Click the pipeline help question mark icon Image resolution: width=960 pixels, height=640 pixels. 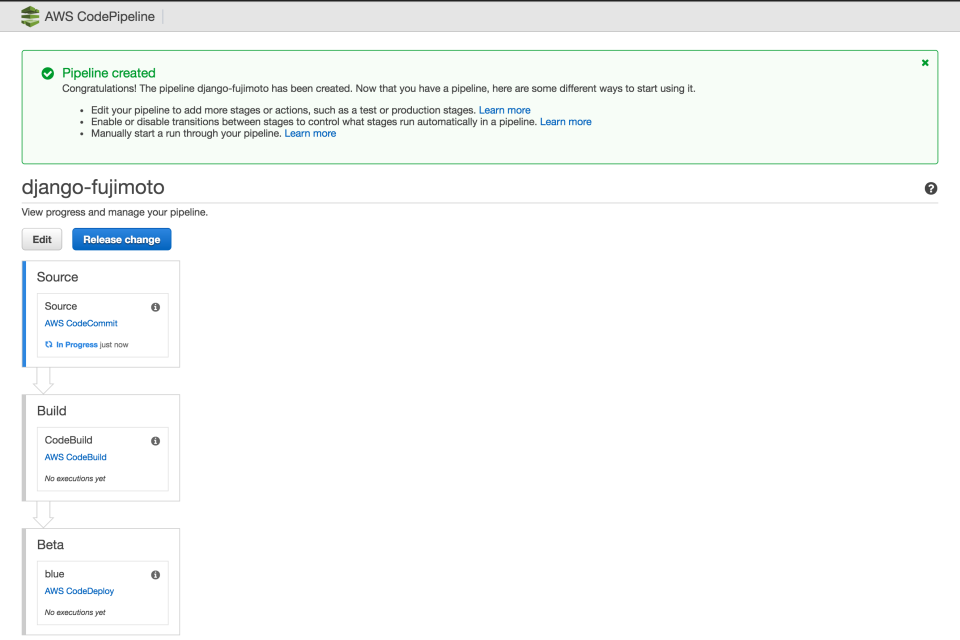pyautogui.click(x=931, y=188)
